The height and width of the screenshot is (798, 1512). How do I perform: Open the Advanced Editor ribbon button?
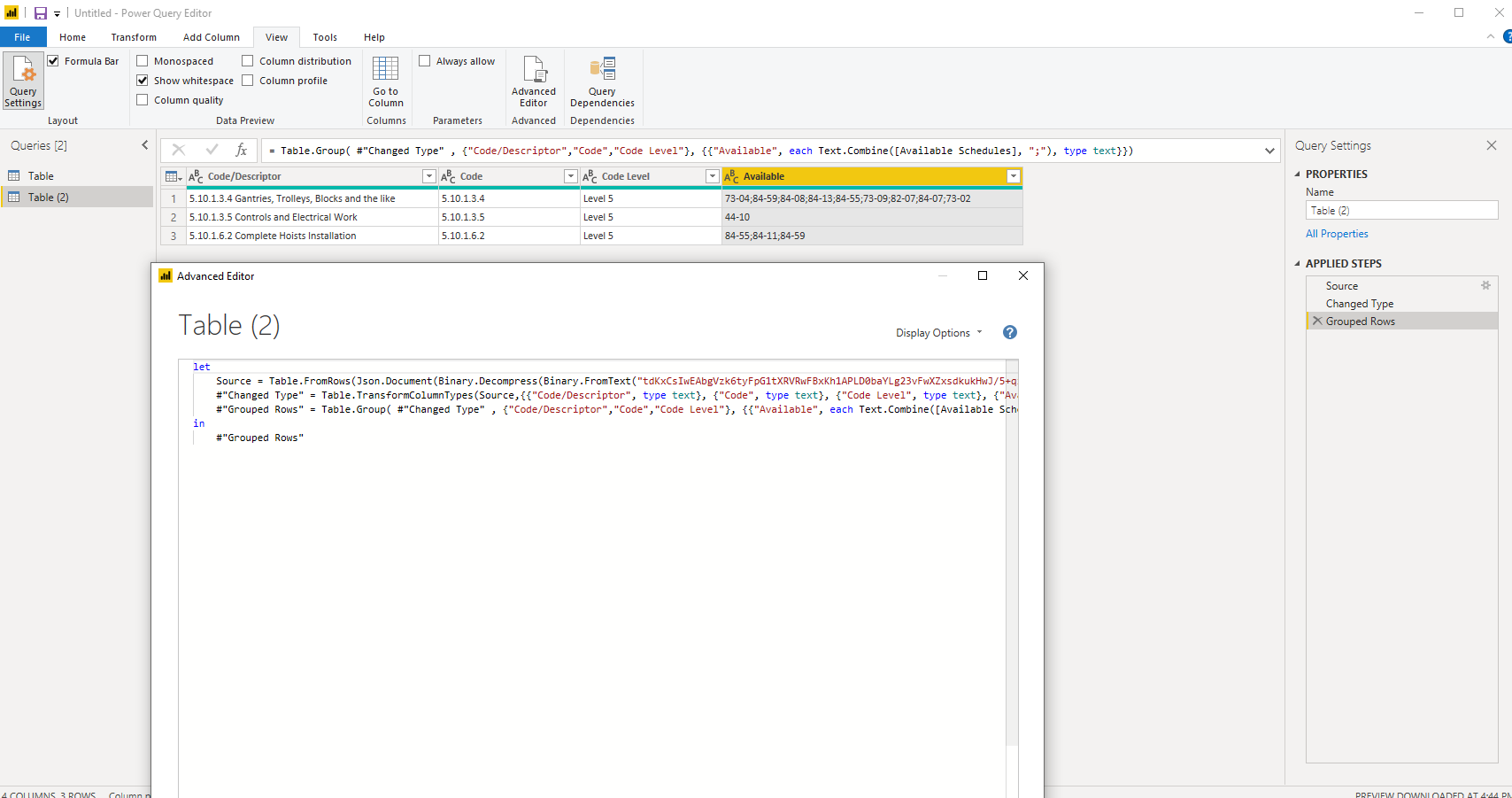pos(534,81)
